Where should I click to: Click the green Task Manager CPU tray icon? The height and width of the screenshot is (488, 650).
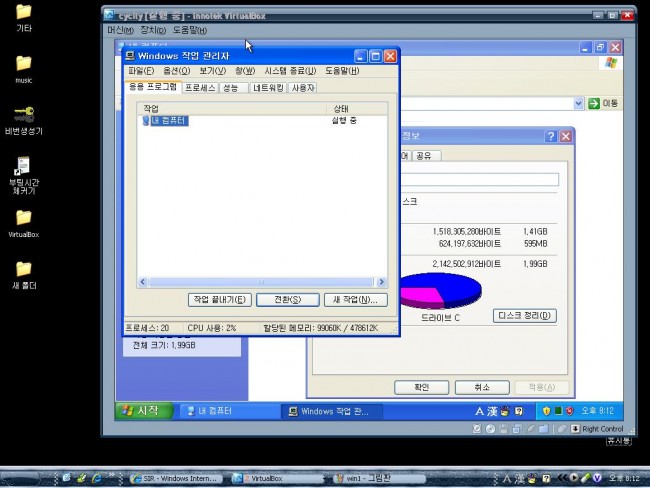558,411
